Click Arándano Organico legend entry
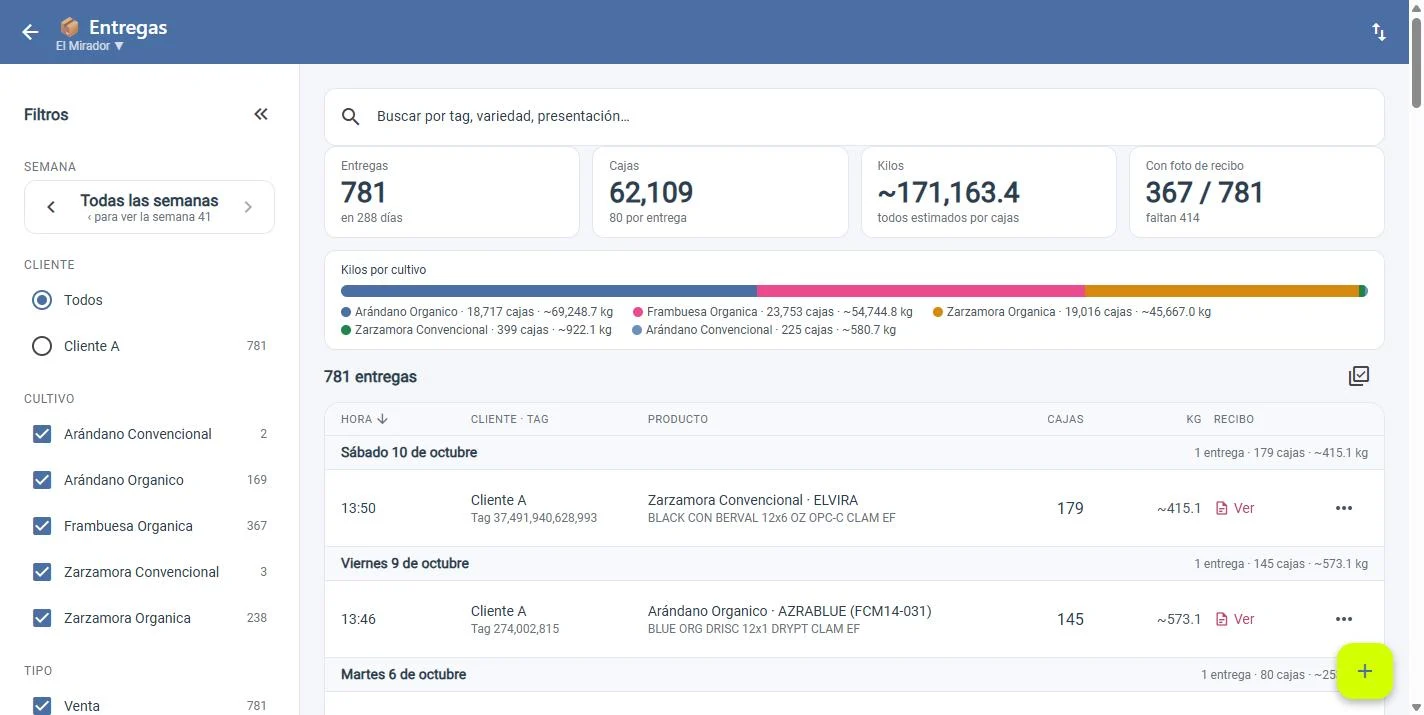This screenshot has width=1424, height=715. click(477, 312)
